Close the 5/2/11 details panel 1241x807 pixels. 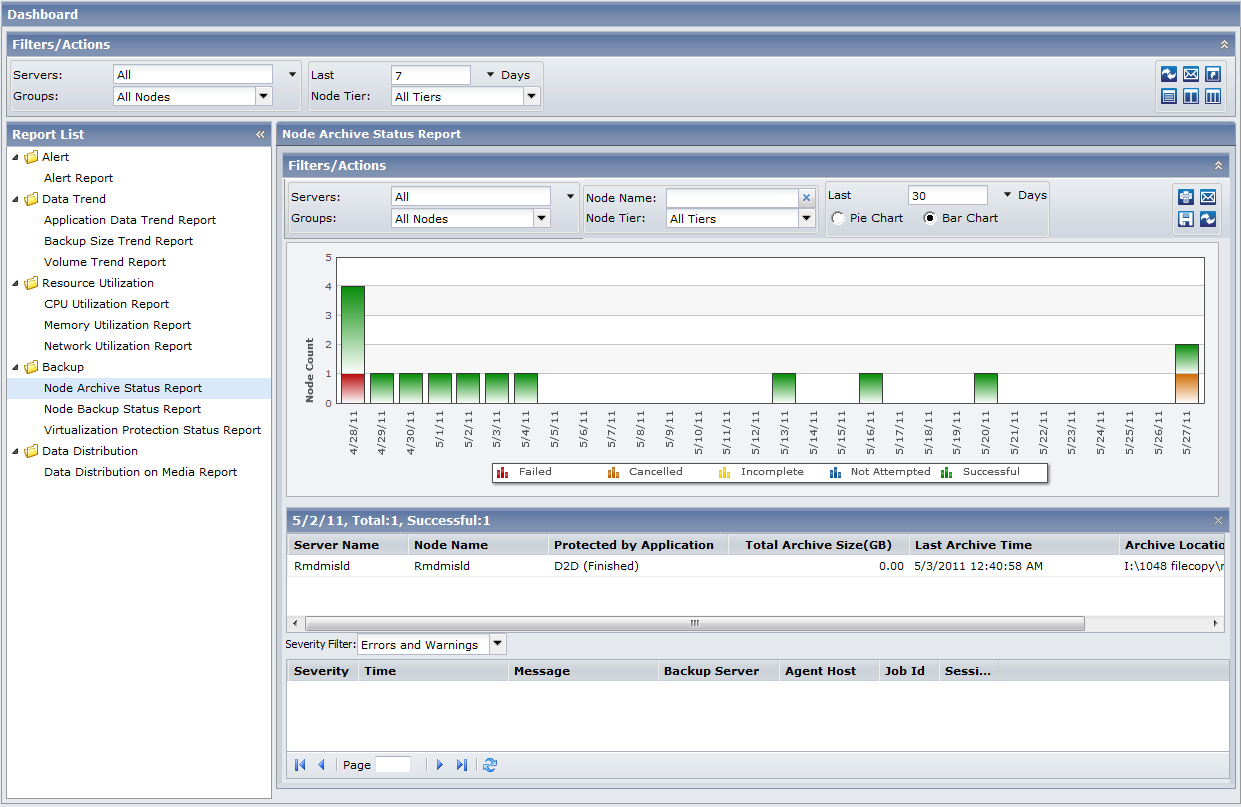click(x=1218, y=521)
